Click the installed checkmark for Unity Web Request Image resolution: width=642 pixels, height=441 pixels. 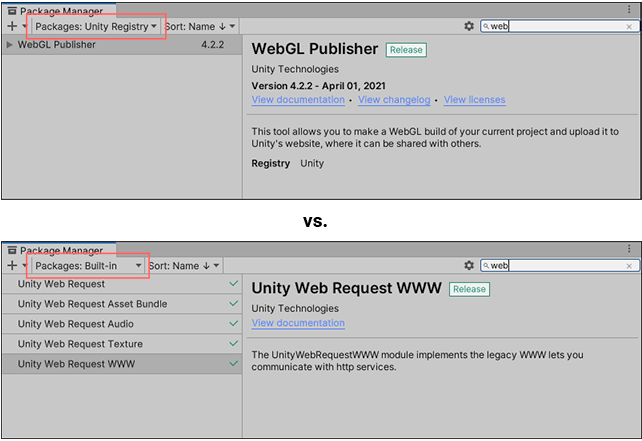(234, 283)
